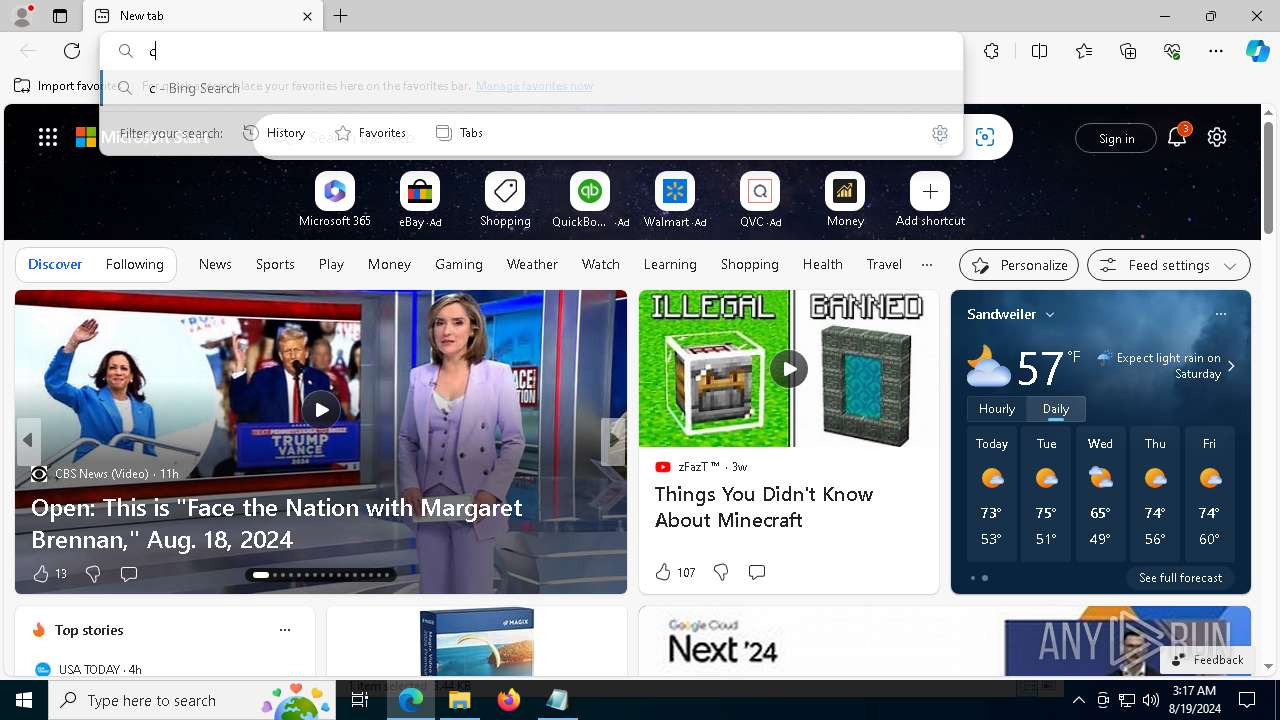Open the QVC shortcut tile
Screen dimensions: 1280x720
tap(760, 199)
